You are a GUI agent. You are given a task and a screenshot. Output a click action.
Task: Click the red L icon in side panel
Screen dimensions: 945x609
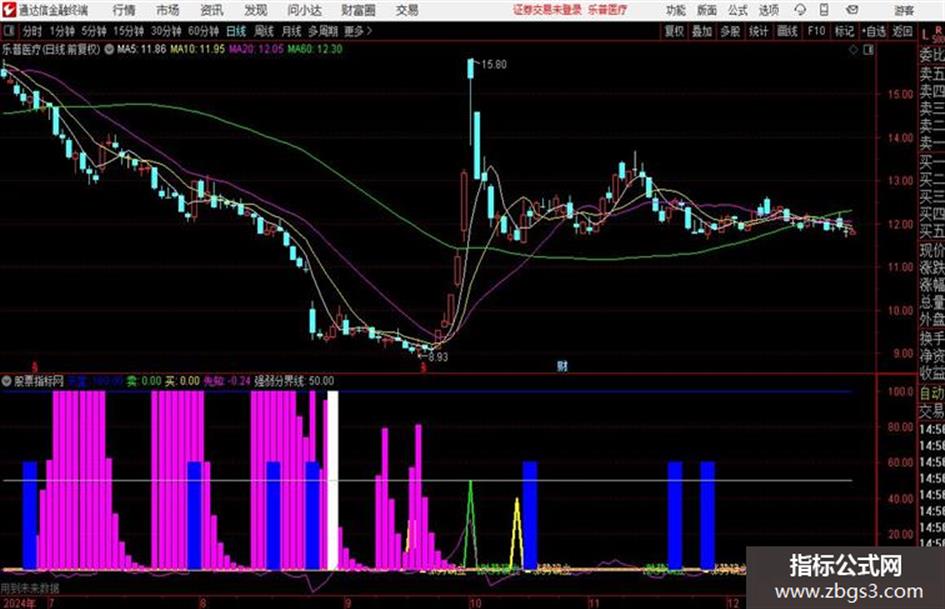pos(925,36)
